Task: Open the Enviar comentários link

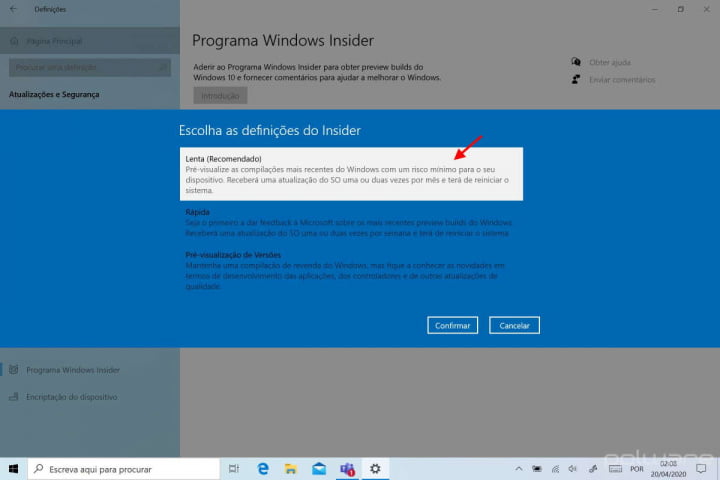Action: pyautogui.click(x=621, y=80)
